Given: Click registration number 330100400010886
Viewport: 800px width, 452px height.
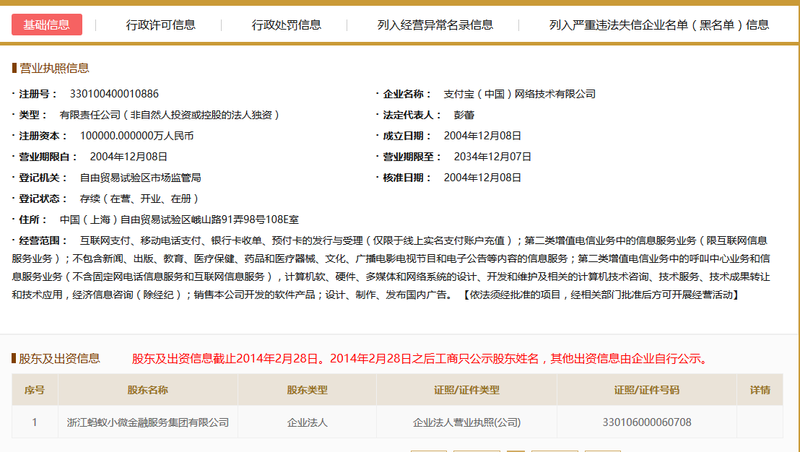Looking at the screenshot, I should click(x=114, y=94).
